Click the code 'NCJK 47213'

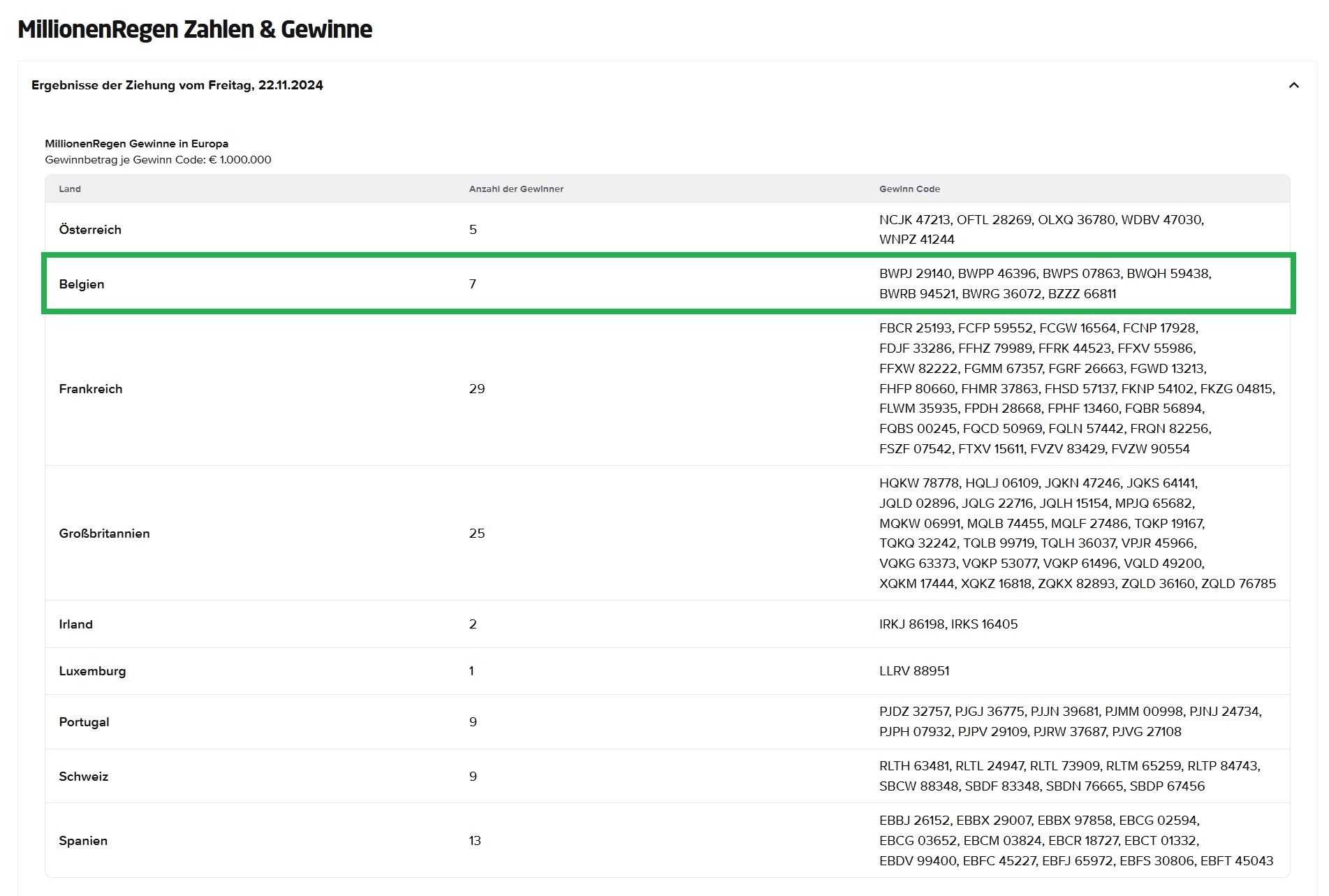pos(915,220)
